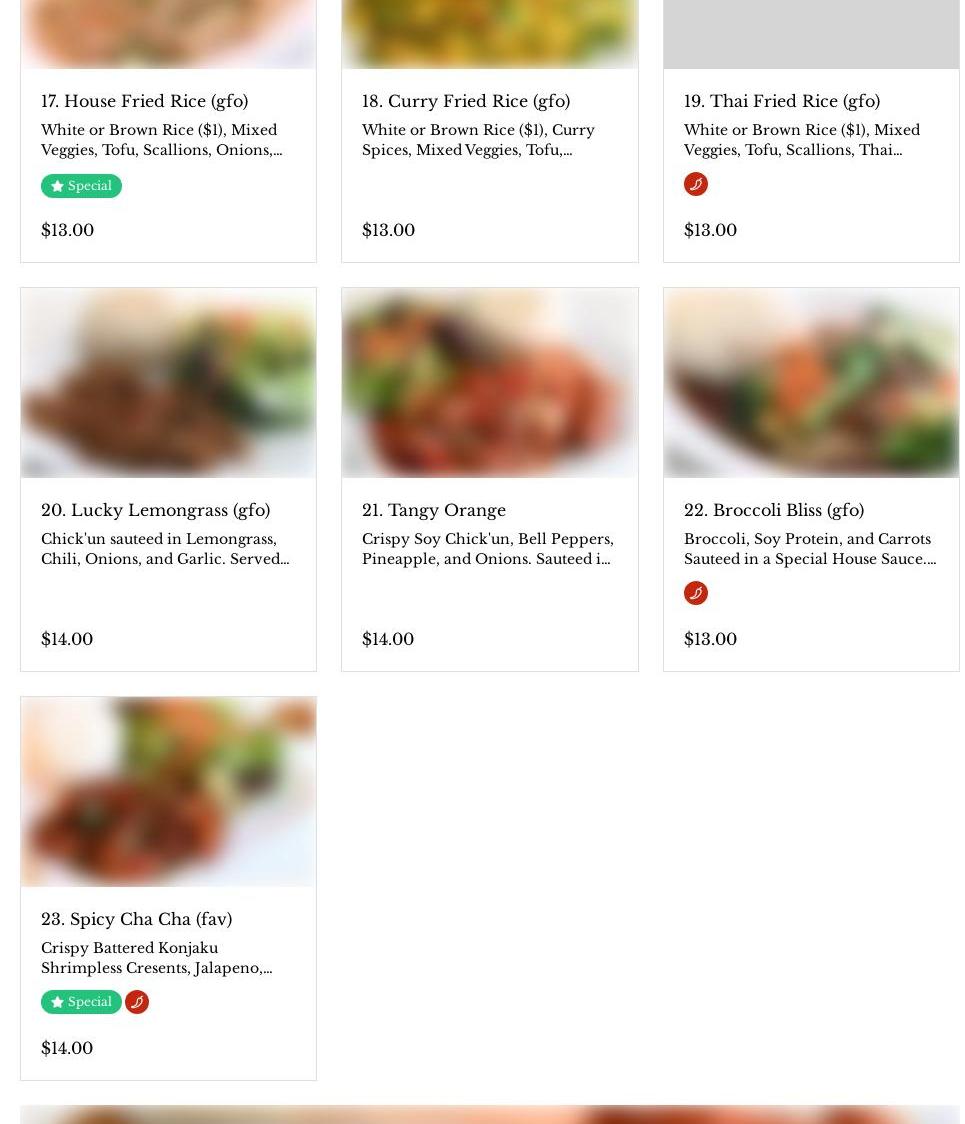Viewport: 965px width, 1124px height.
Task: Open the Spicy Cha Cha dish photo
Action: [x=168, y=791]
